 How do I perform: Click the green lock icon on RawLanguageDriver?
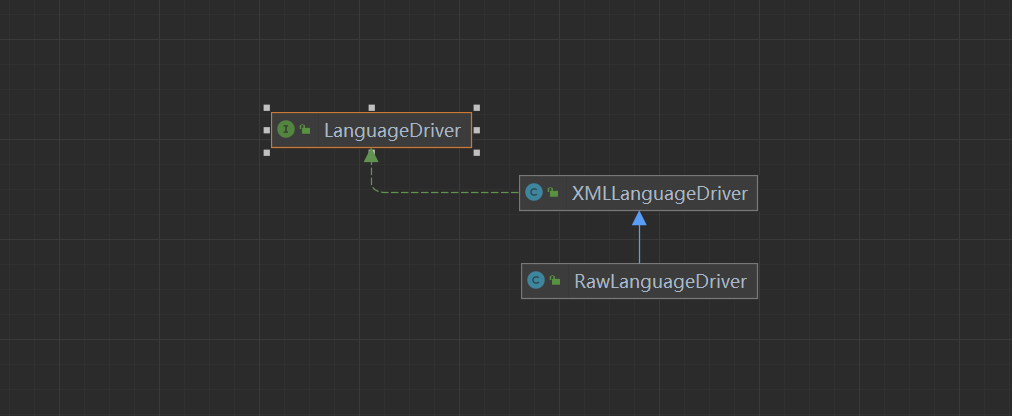click(x=555, y=281)
